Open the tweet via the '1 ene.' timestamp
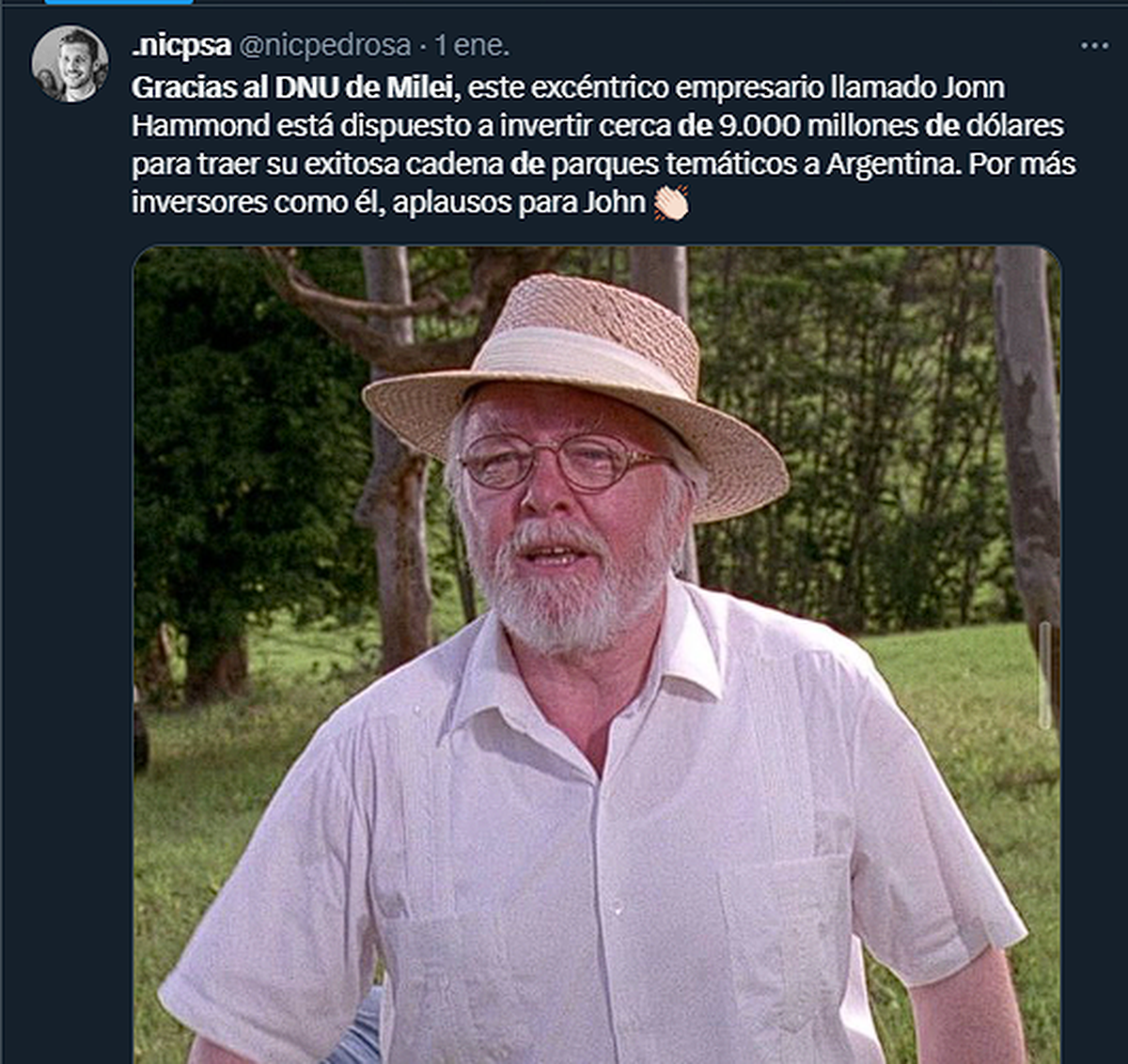This screenshot has width=1128, height=1064. coord(473,44)
